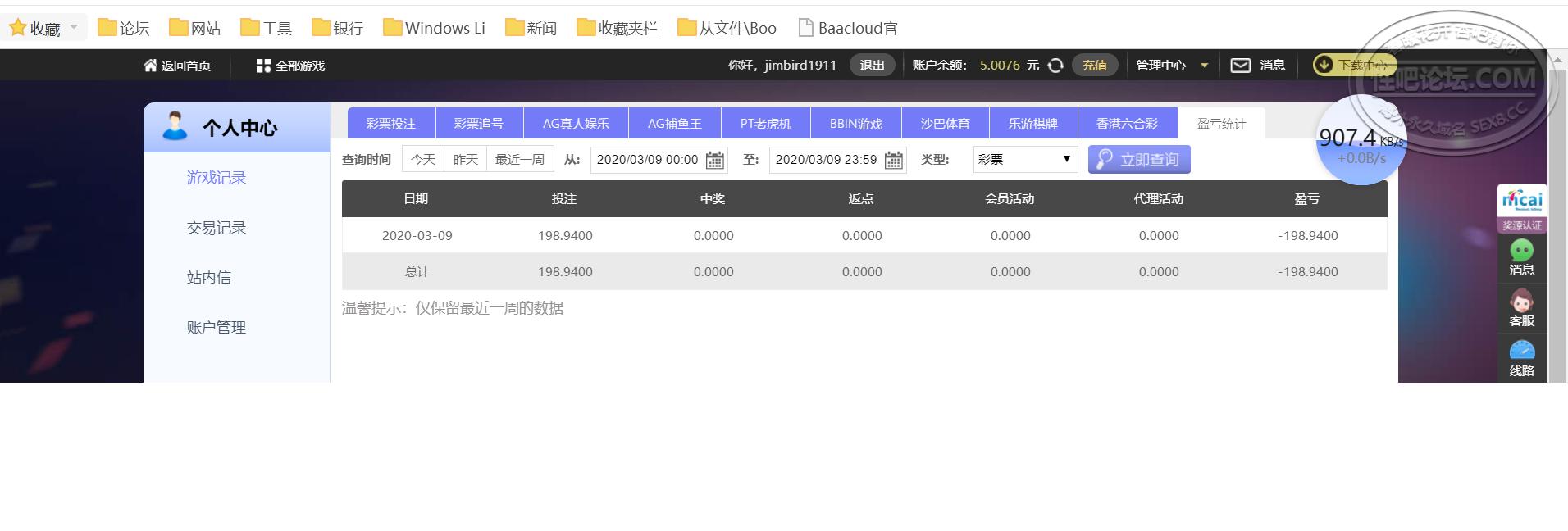
Task: Select the 今天 time filter
Action: (x=423, y=159)
